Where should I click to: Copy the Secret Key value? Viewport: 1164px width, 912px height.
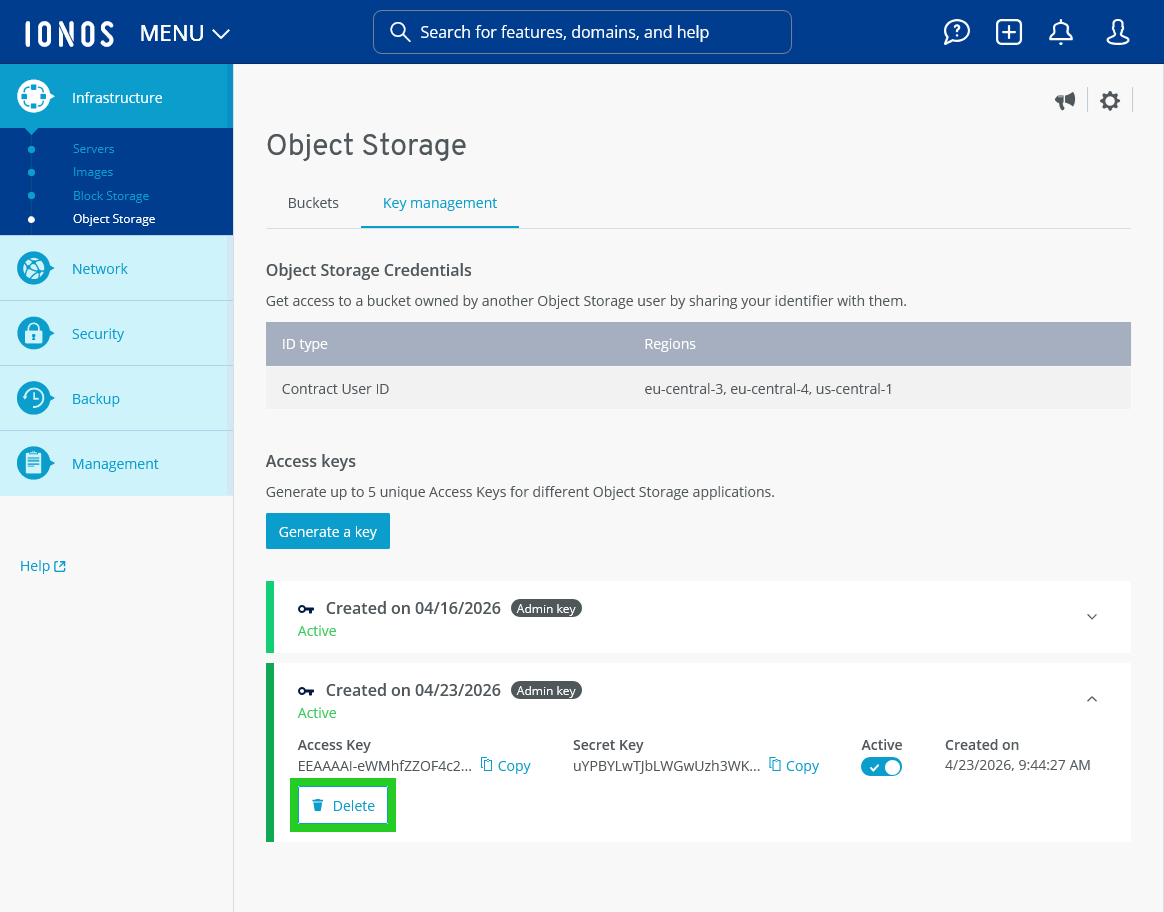pos(794,766)
